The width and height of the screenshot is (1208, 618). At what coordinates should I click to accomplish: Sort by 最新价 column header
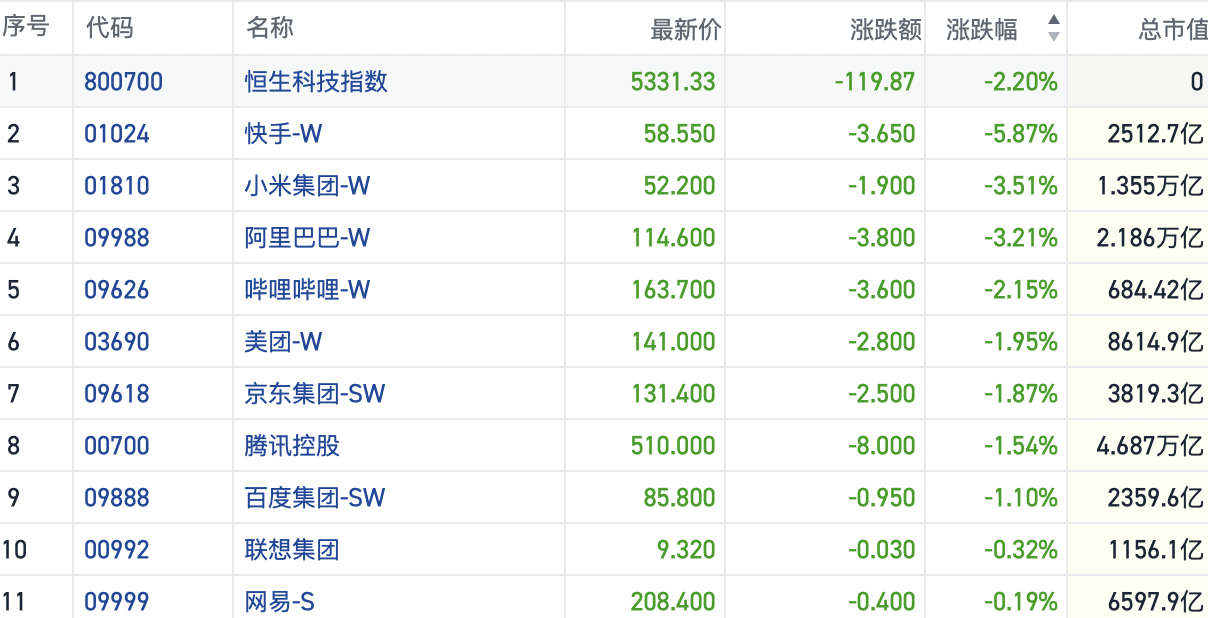685,29
